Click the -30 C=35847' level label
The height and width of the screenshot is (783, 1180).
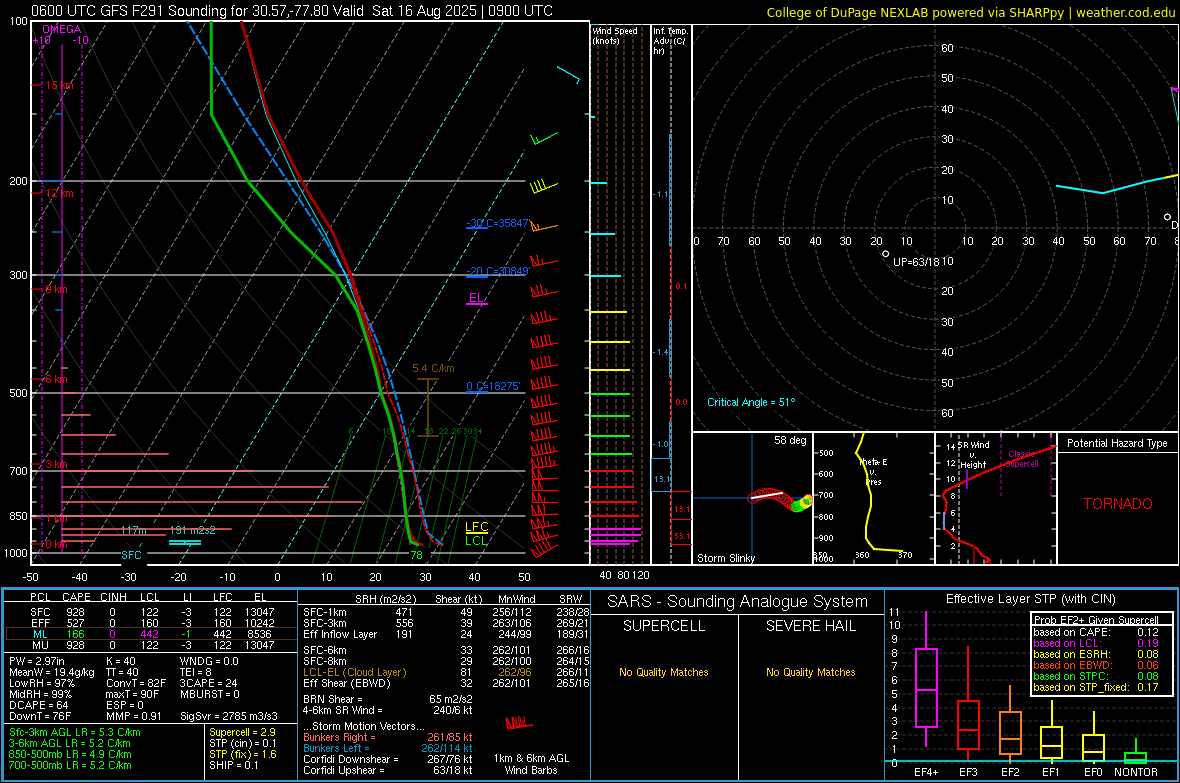click(498, 224)
